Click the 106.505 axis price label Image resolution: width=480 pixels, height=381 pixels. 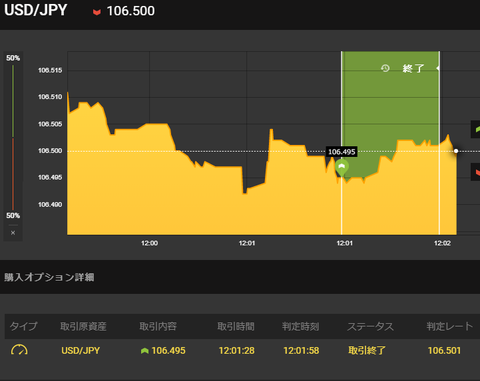[50, 124]
